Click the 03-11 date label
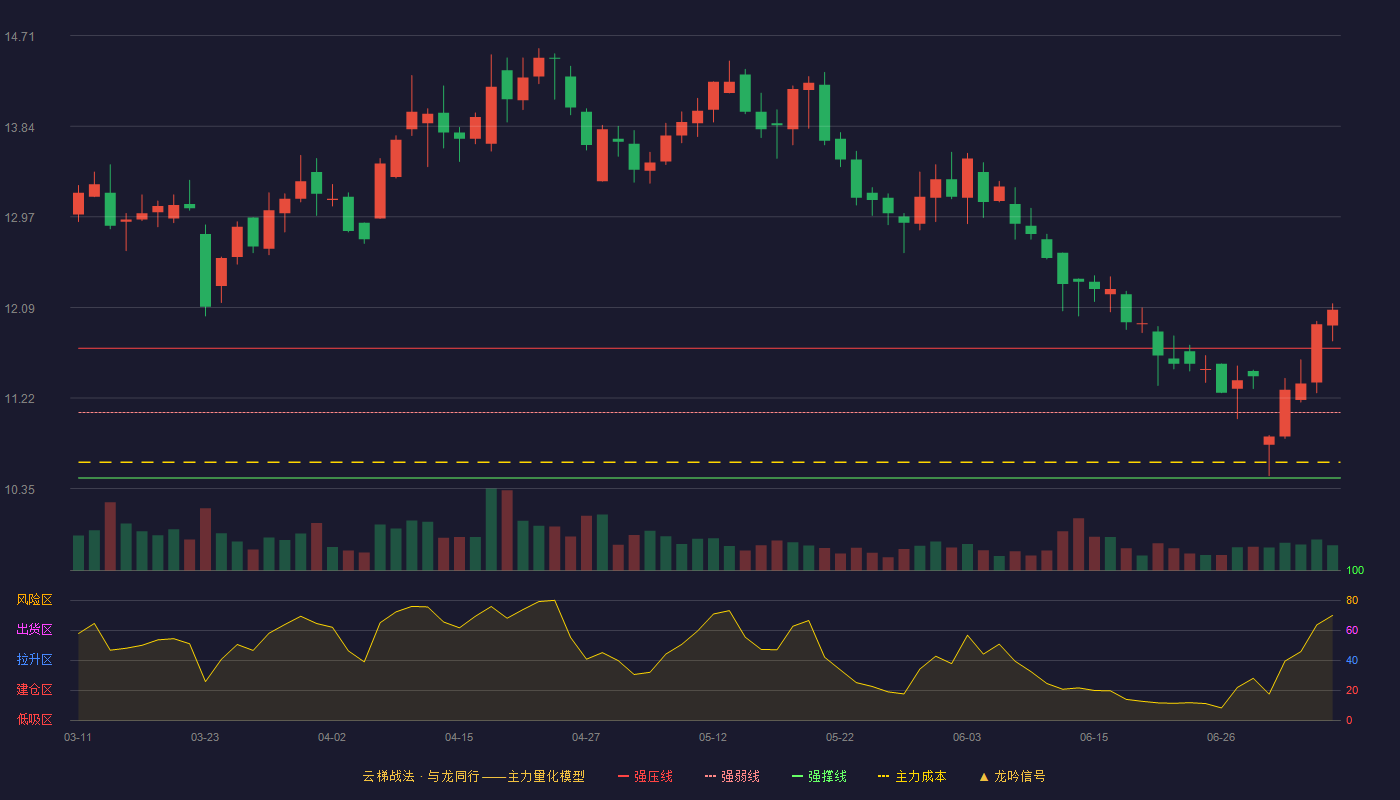 (x=78, y=737)
